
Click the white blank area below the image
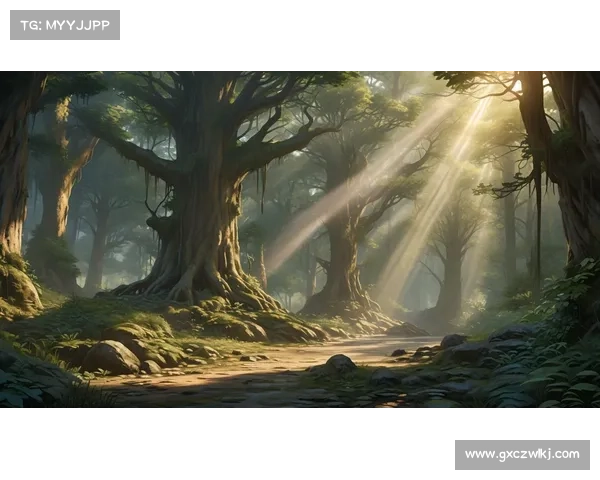pyautogui.click(x=250, y=445)
